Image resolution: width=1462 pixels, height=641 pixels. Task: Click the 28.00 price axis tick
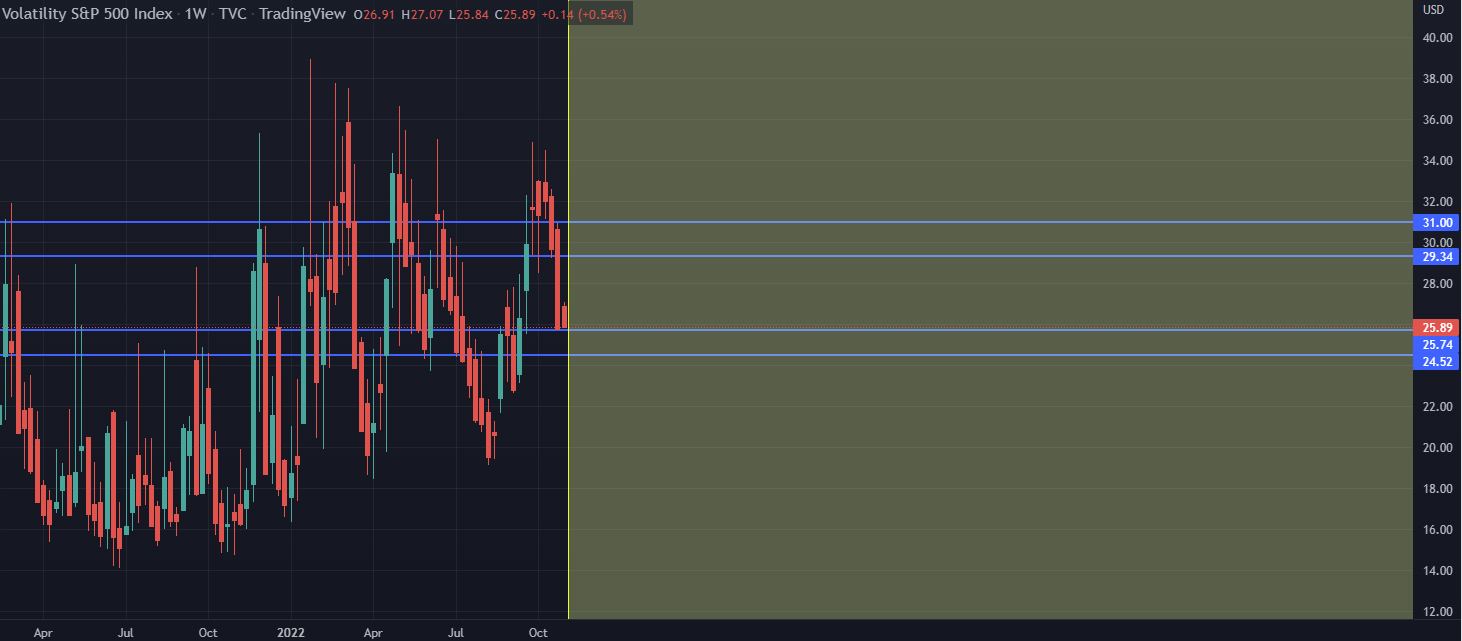pos(1437,284)
